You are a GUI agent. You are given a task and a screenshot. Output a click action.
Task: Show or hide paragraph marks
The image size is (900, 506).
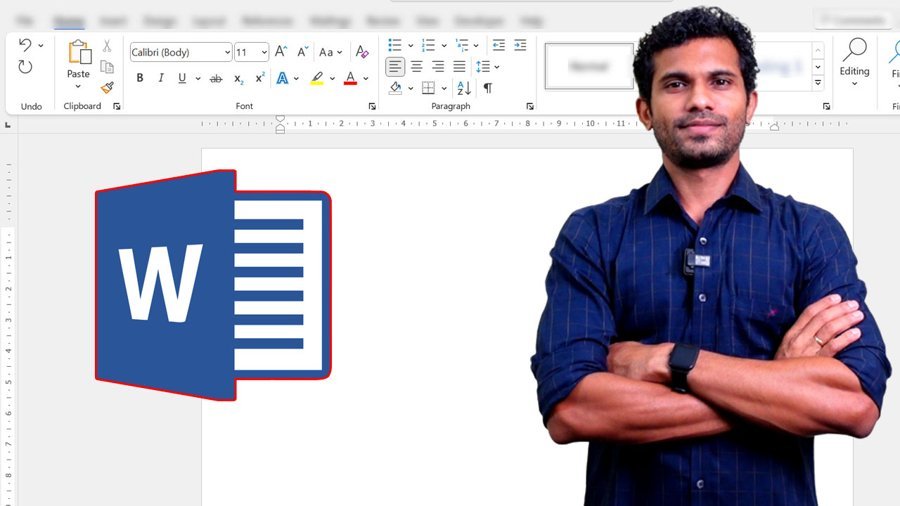pos(487,88)
